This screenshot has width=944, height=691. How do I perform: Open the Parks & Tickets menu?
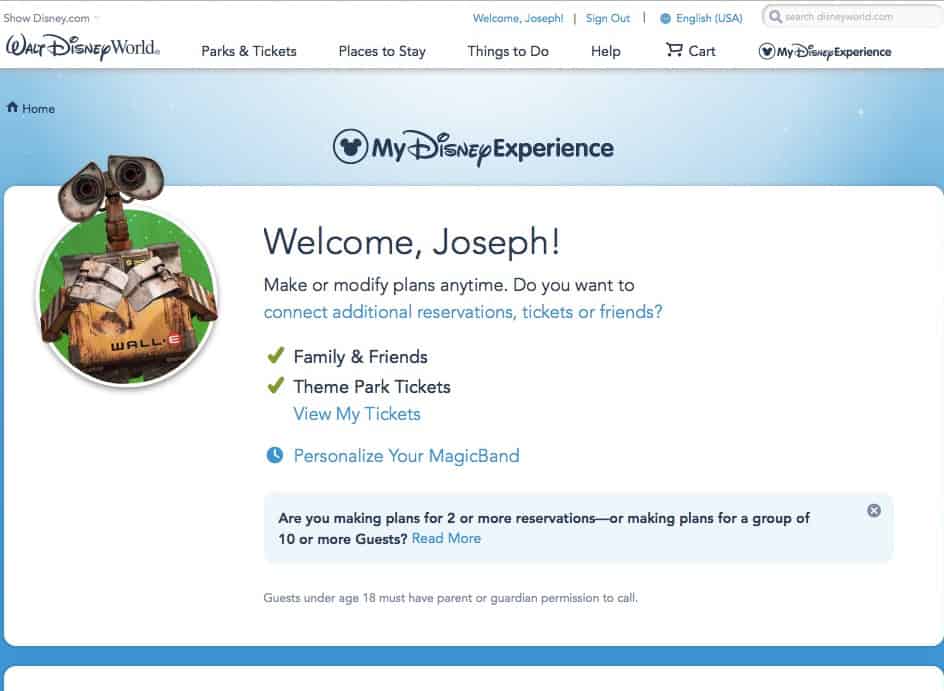(249, 51)
